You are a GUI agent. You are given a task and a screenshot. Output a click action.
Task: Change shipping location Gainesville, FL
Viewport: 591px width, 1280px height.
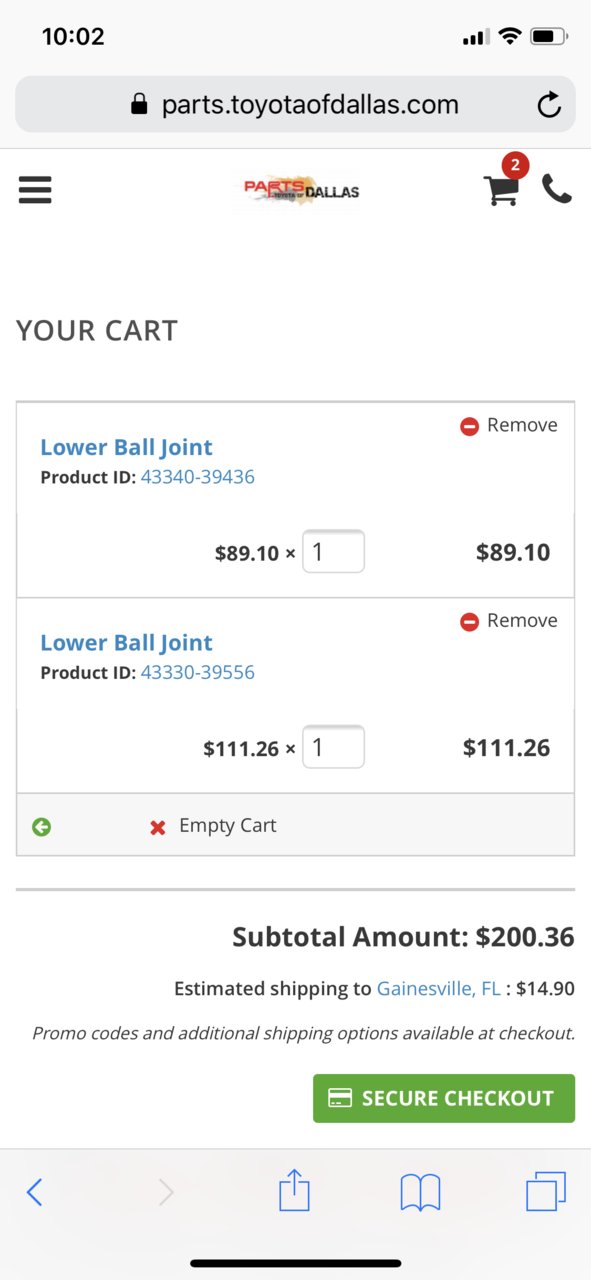pyautogui.click(x=439, y=989)
